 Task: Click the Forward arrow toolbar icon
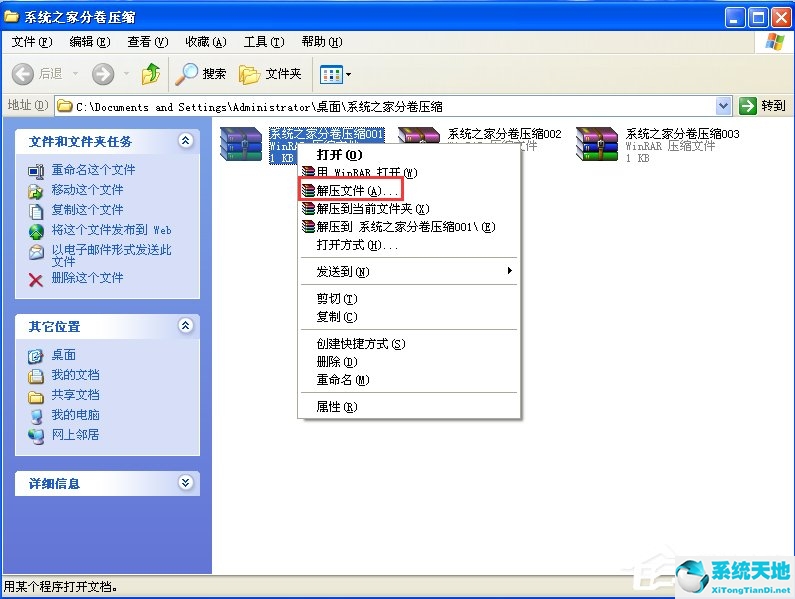tap(103, 75)
